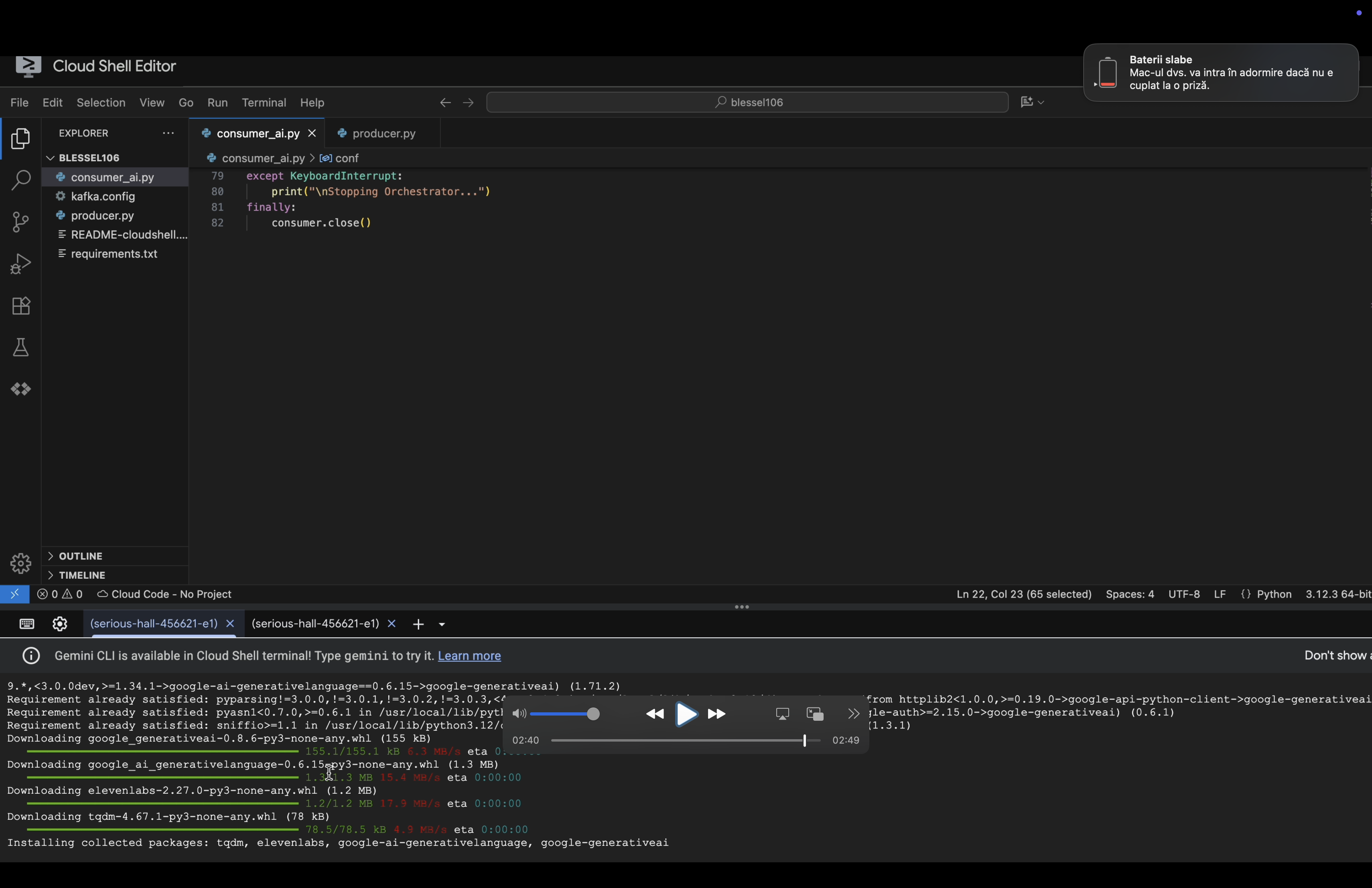Open Testing flask icon in activity bar
Viewport: 1372px width, 888px height.
click(x=21, y=347)
